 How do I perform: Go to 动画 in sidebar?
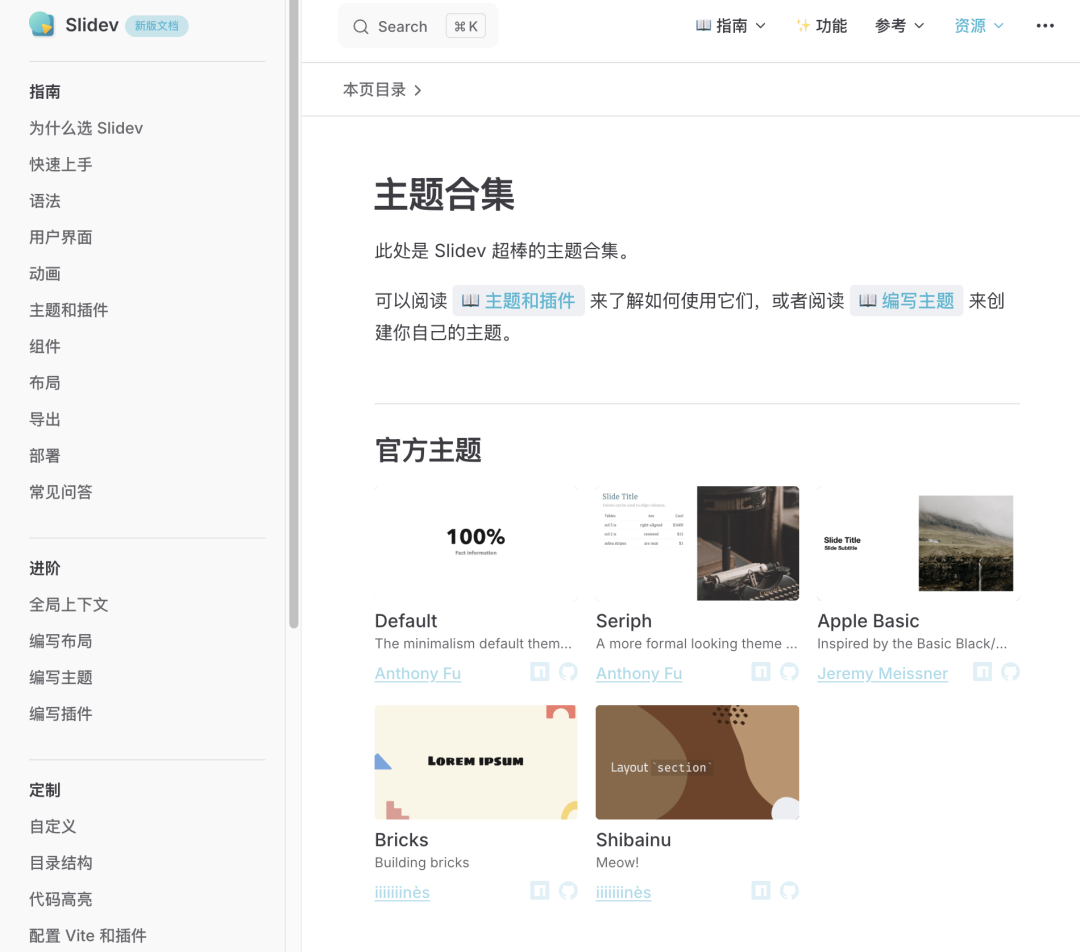(45, 274)
